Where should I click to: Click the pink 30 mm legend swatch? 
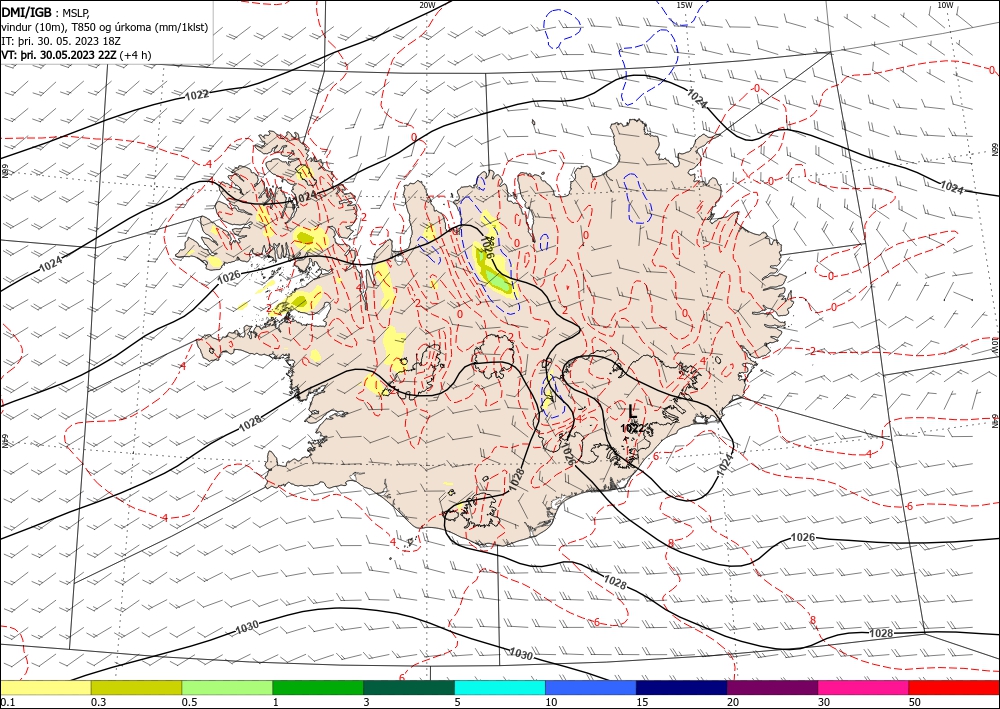tap(864, 687)
